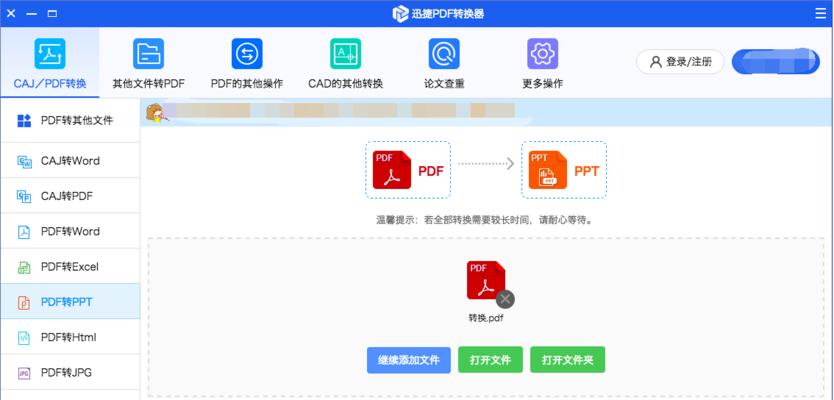
Task: Choose PDF转Word in sidebar
Action: [x=70, y=231]
